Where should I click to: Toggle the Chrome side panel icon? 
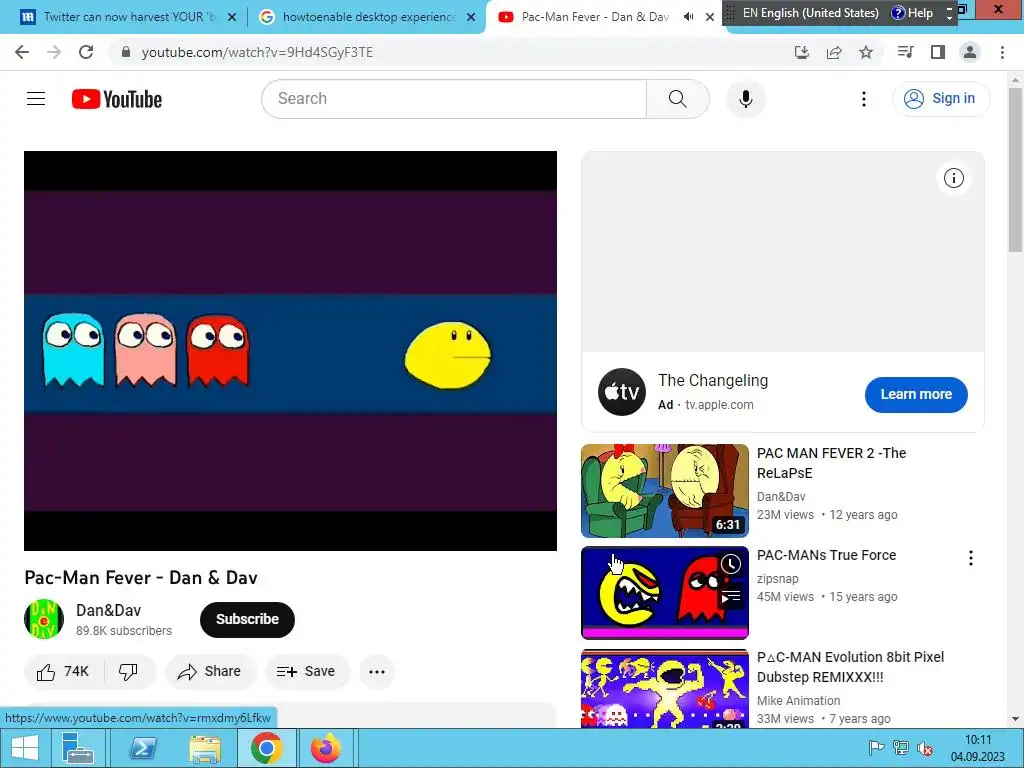click(x=938, y=52)
